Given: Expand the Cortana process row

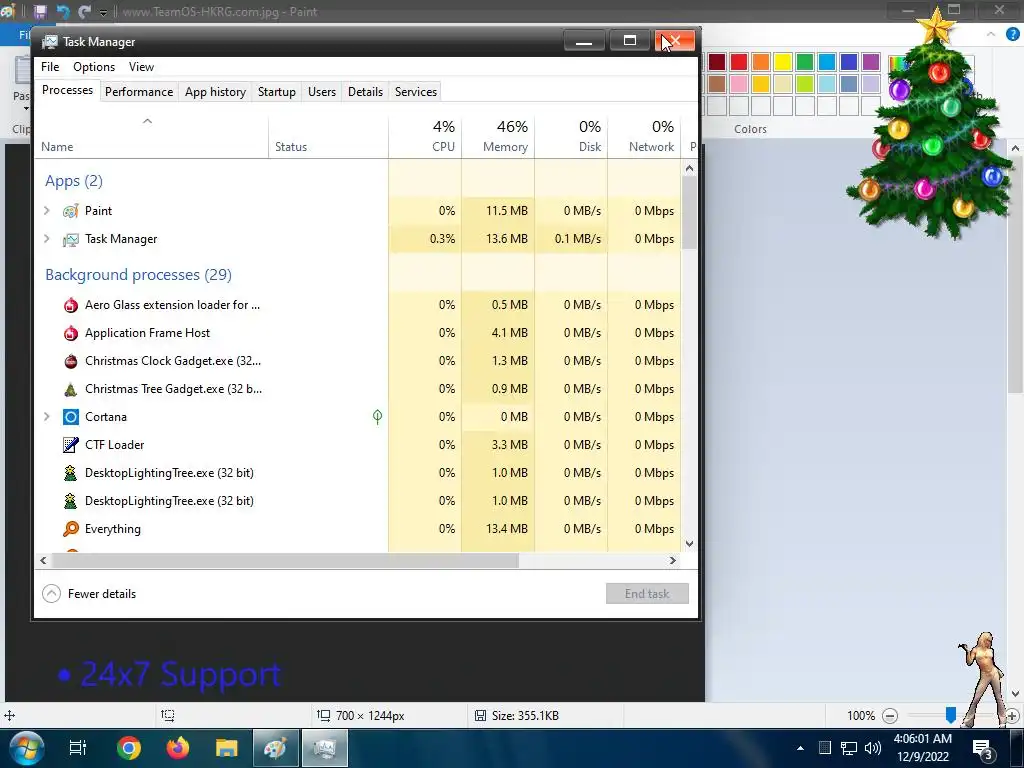Looking at the screenshot, I should pyautogui.click(x=46, y=416).
